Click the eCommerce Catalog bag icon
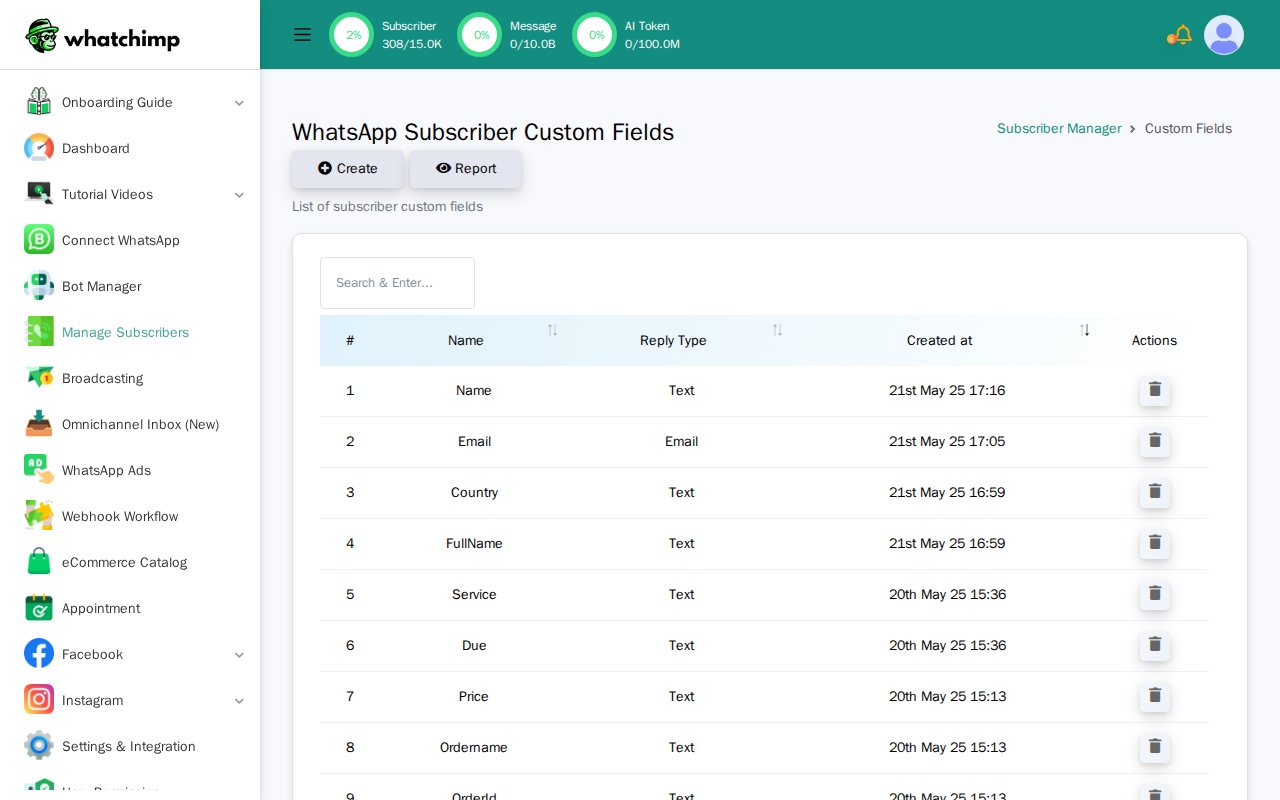Viewport: 1280px width, 800px height. [39, 562]
